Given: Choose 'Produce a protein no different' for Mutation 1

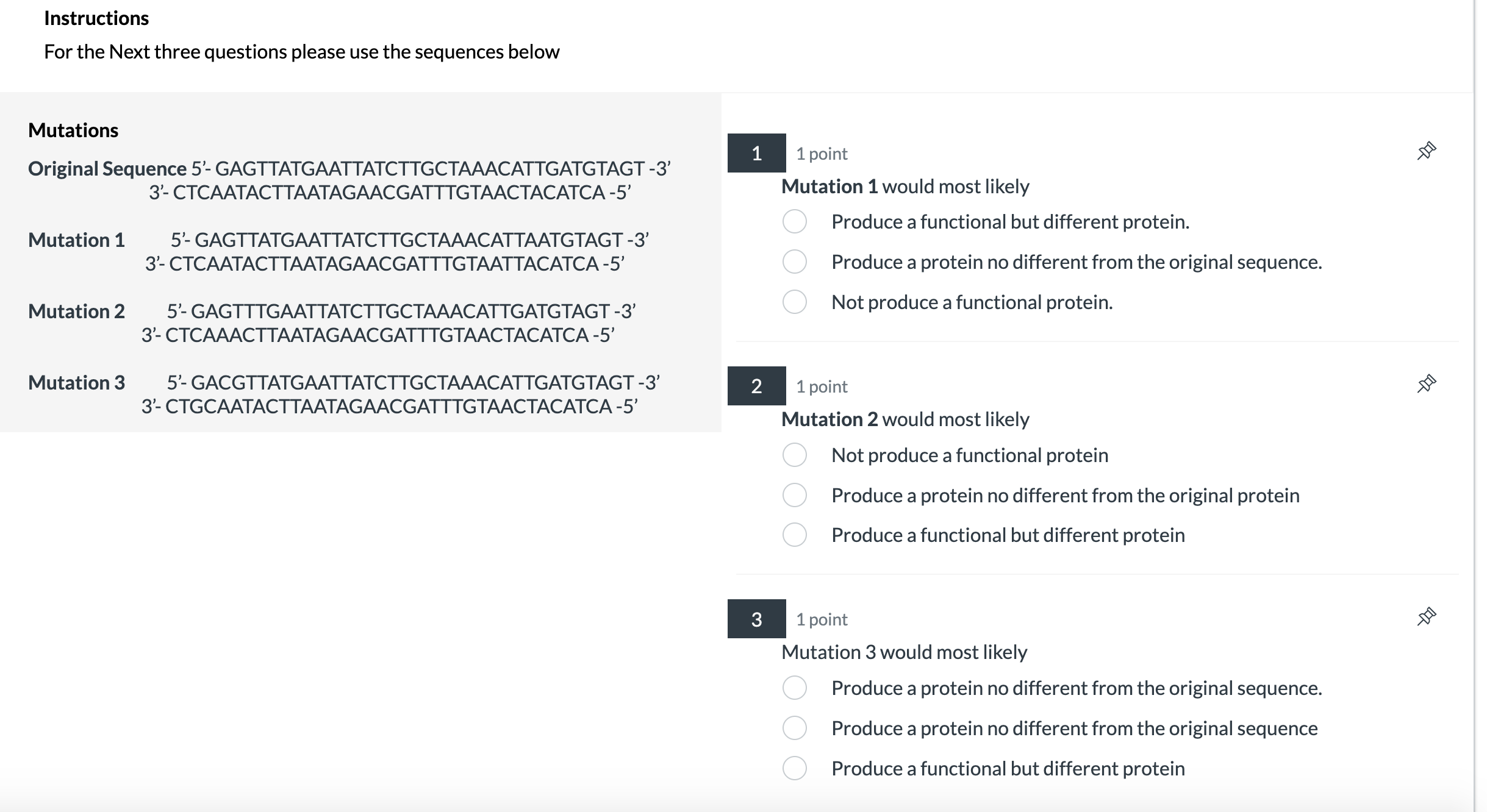Looking at the screenshot, I should coord(795,262).
